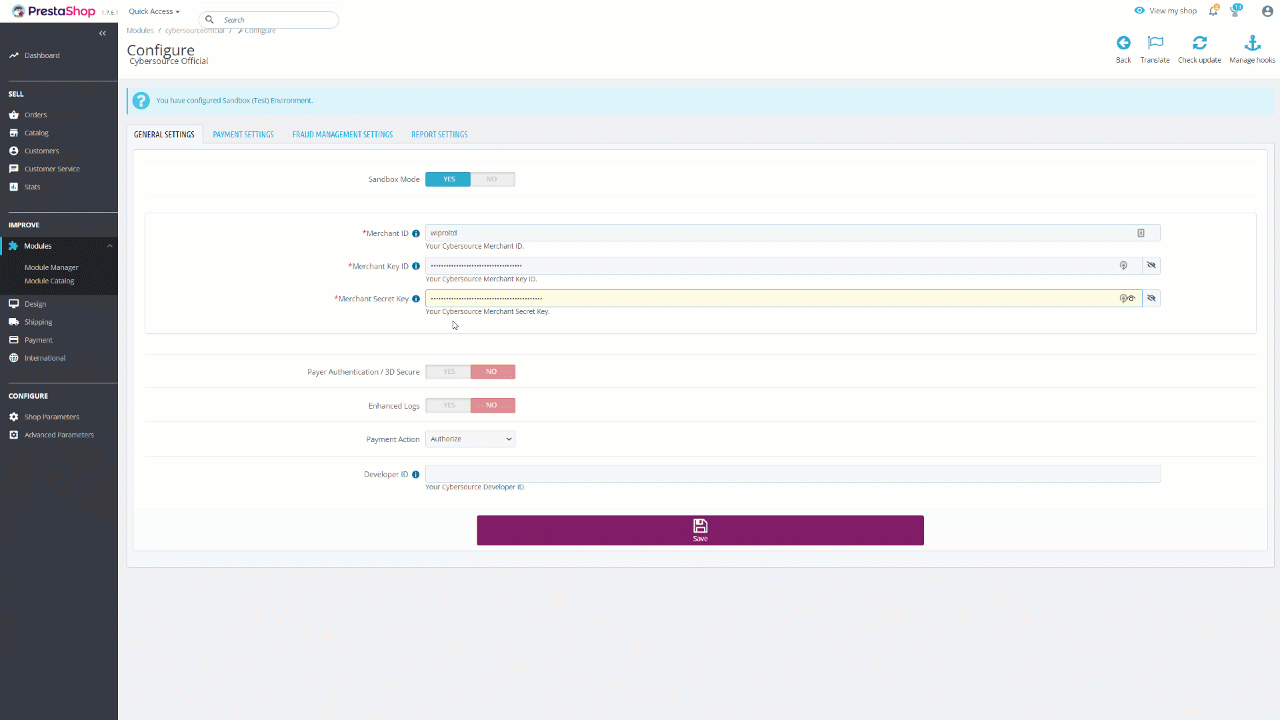Open Manage hooks anchor icon
This screenshot has width=1280, height=720.
click(1251, 43)
